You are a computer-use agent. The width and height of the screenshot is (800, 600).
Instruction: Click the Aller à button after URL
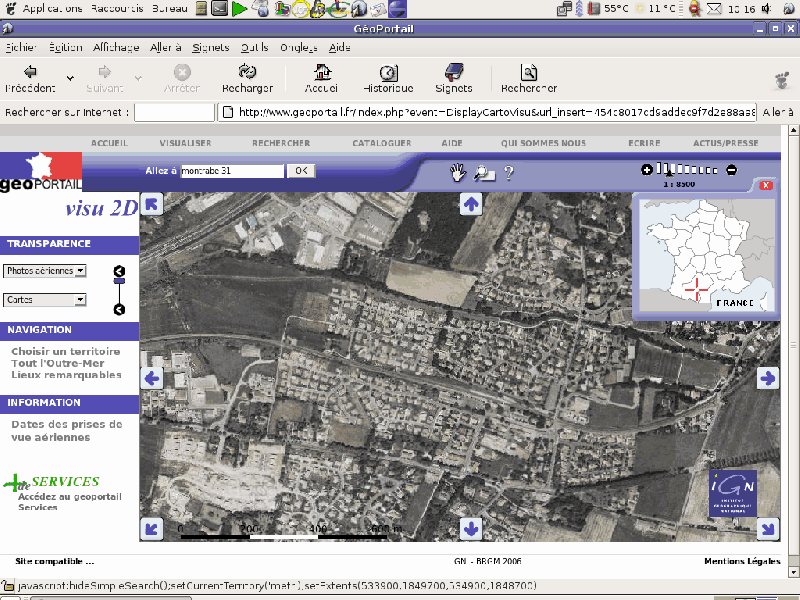point(778,112)
